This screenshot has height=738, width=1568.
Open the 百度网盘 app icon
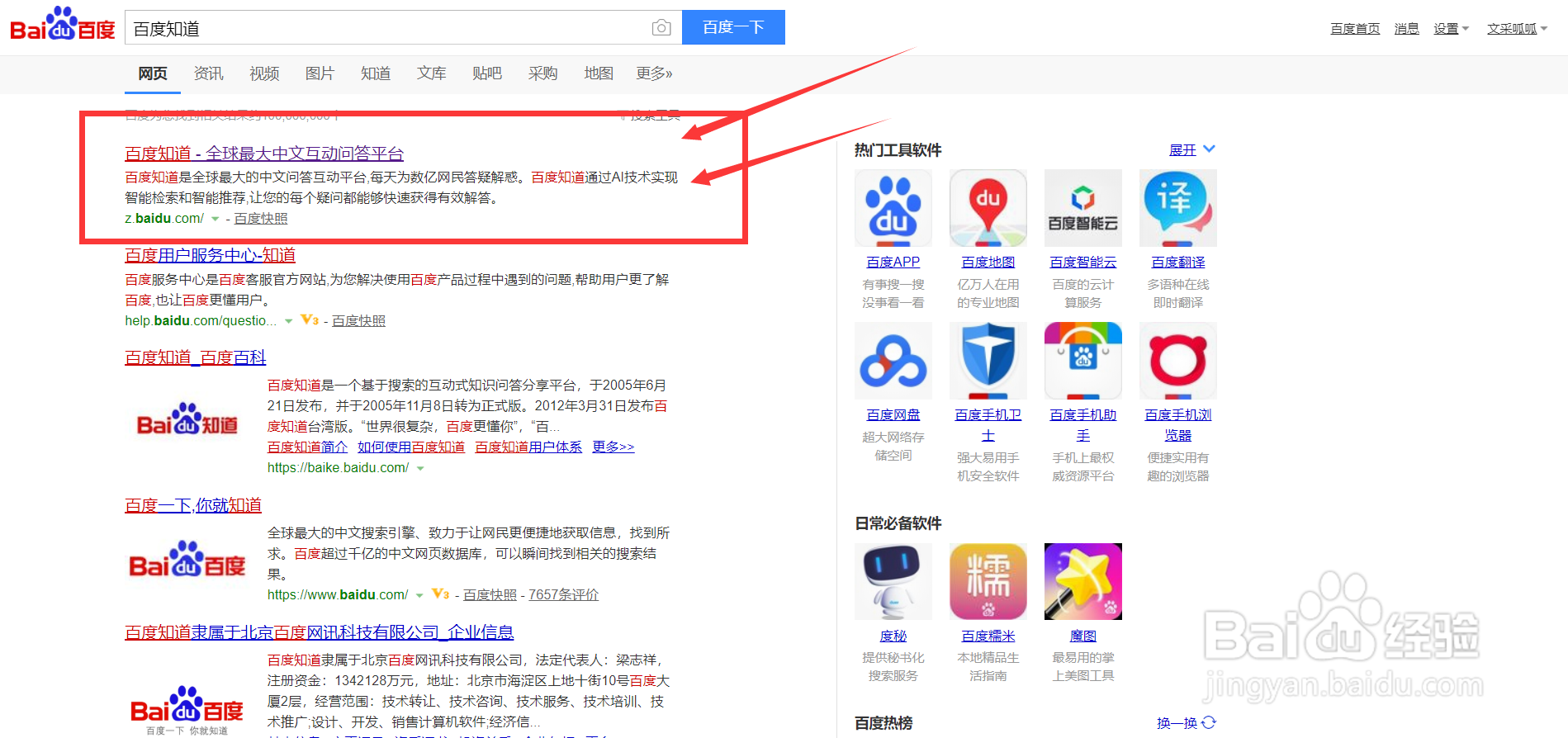click(x=893, y=361)
